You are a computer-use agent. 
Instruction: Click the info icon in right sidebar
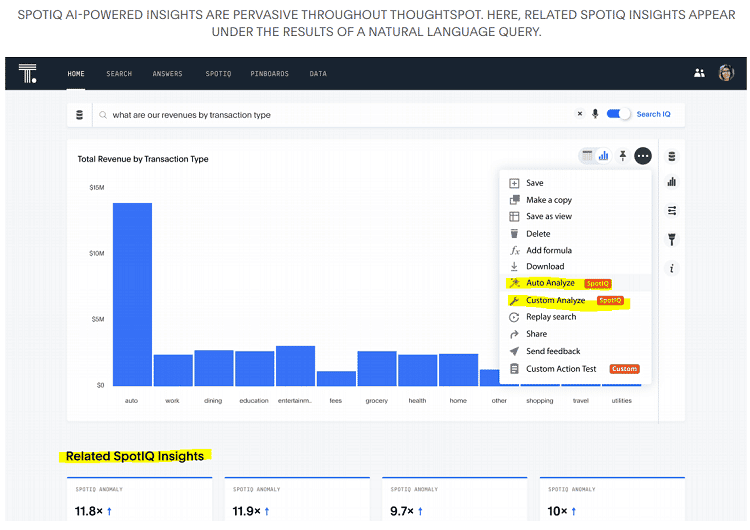coord(672,268)
